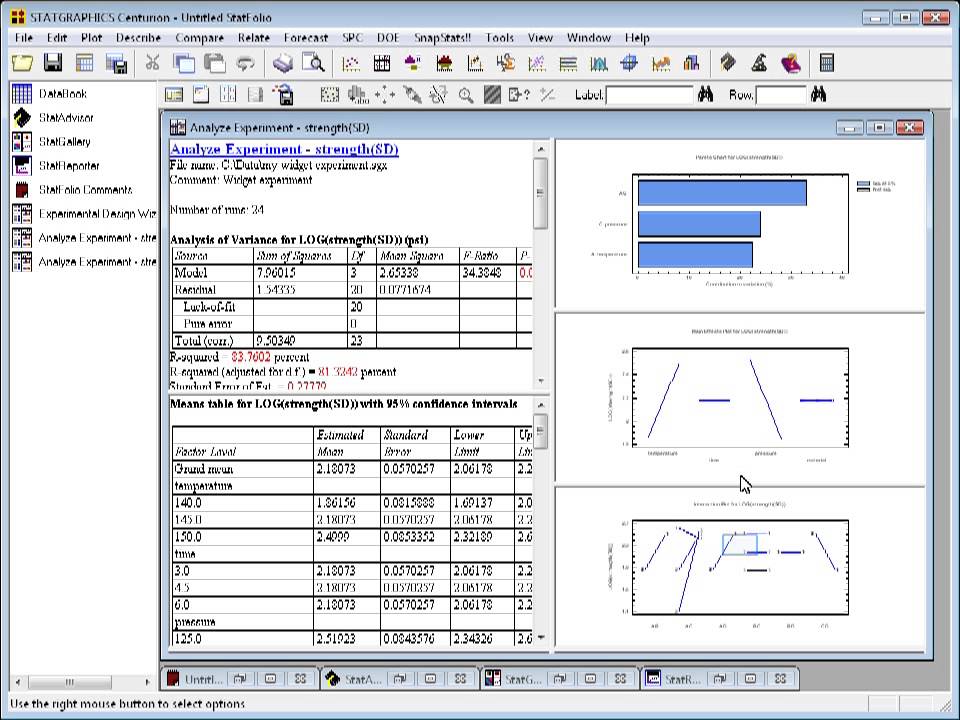Click the Grand mean estimated value 2.18073
The height and width of the screenshot is (720, 960).
336,469
